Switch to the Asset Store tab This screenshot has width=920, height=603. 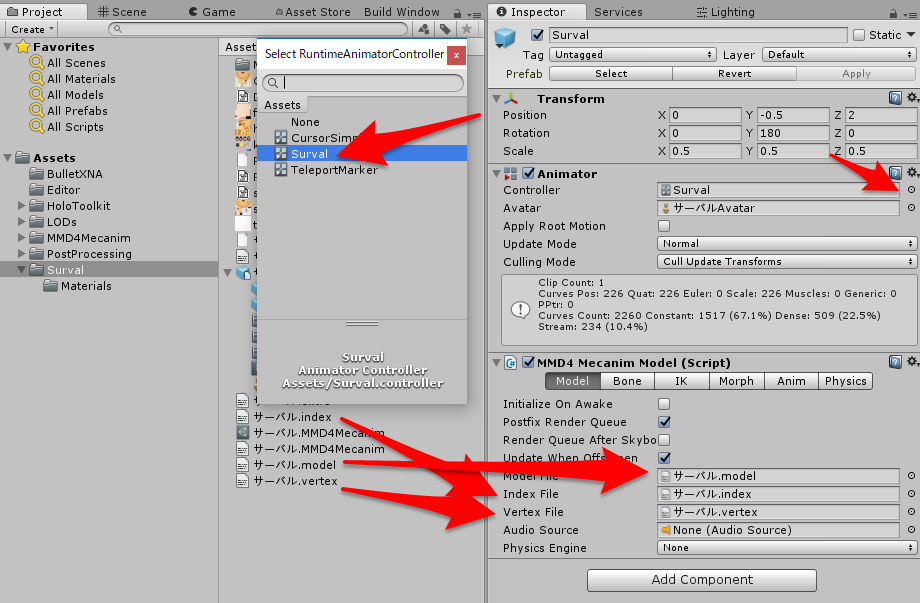313,12
